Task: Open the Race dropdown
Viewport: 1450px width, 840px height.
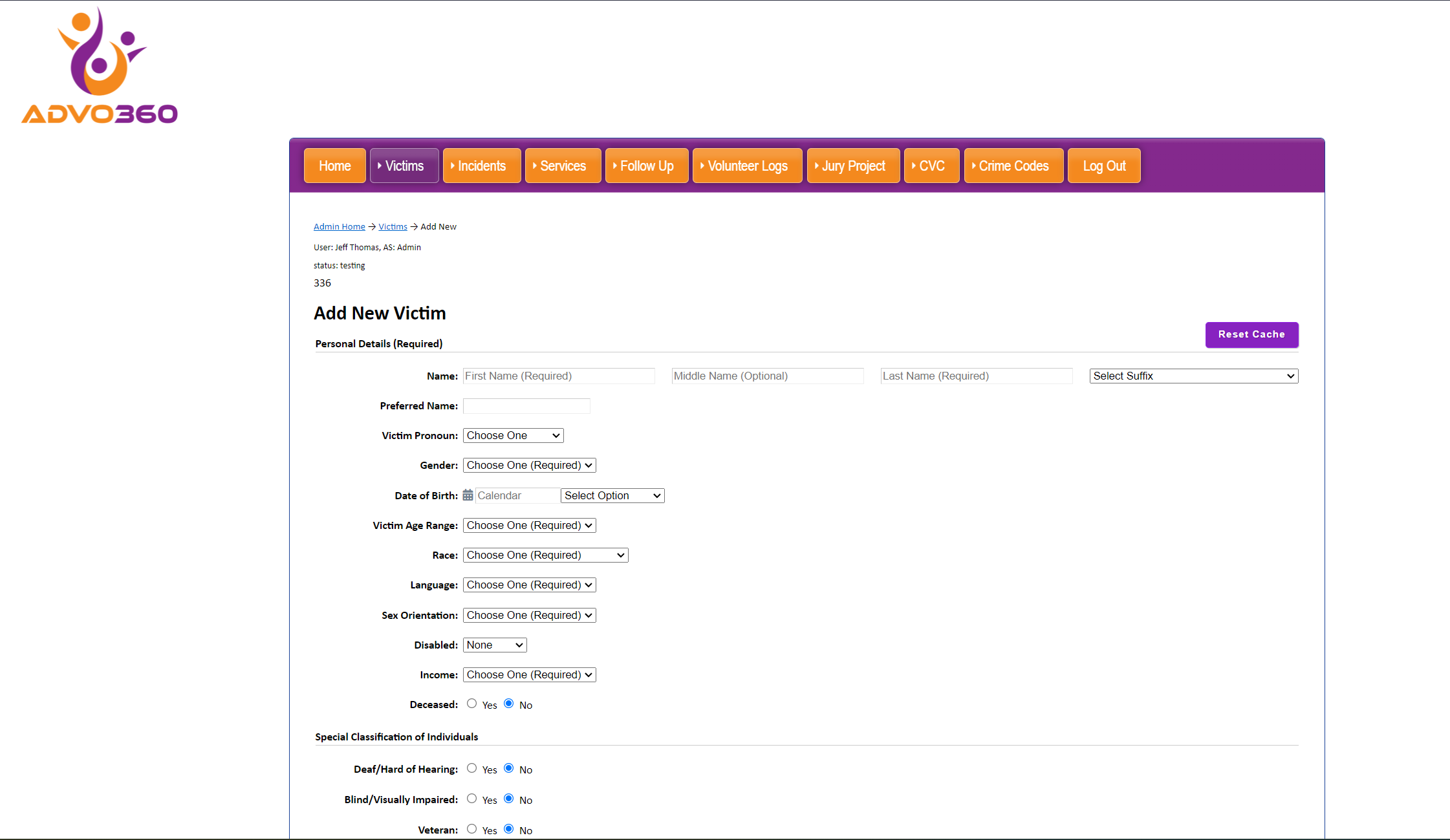Action: pos(546,555)
